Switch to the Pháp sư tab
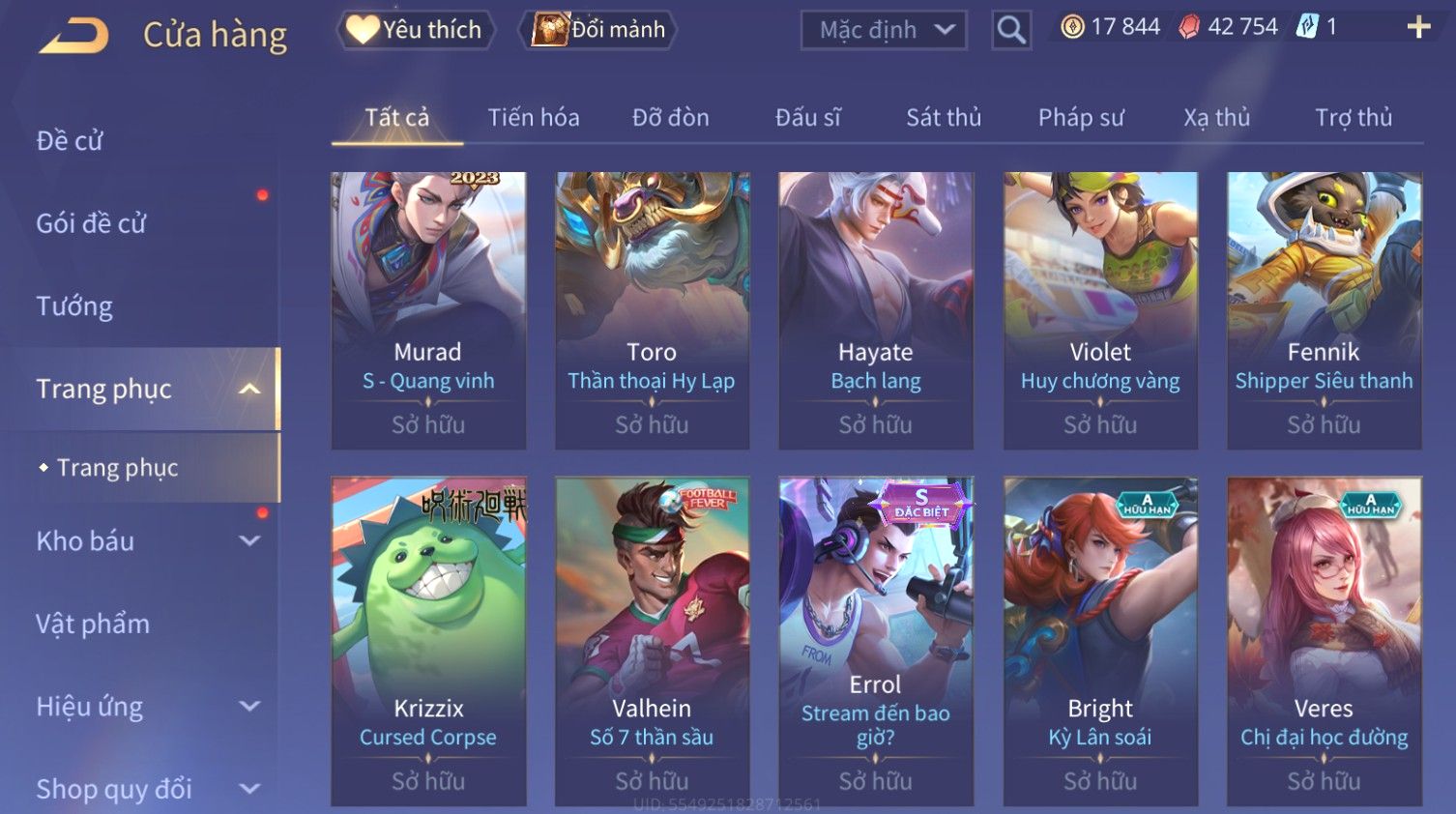 tap(1081, 118)
